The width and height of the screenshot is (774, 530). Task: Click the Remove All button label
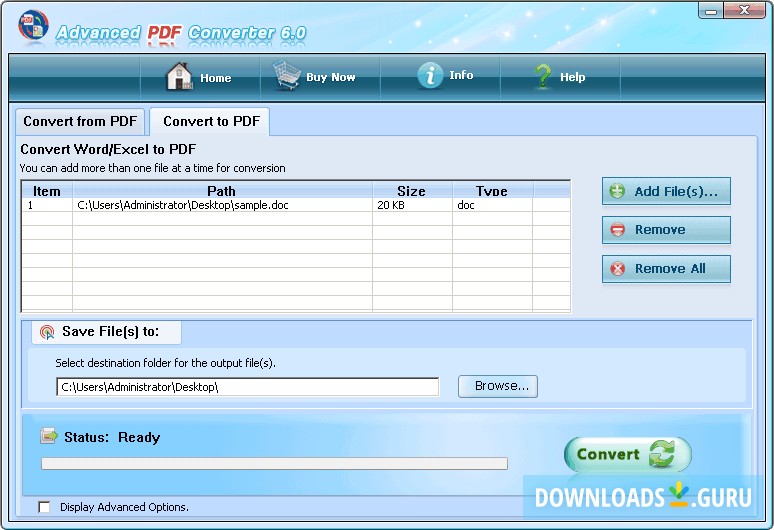click(670, 268)
